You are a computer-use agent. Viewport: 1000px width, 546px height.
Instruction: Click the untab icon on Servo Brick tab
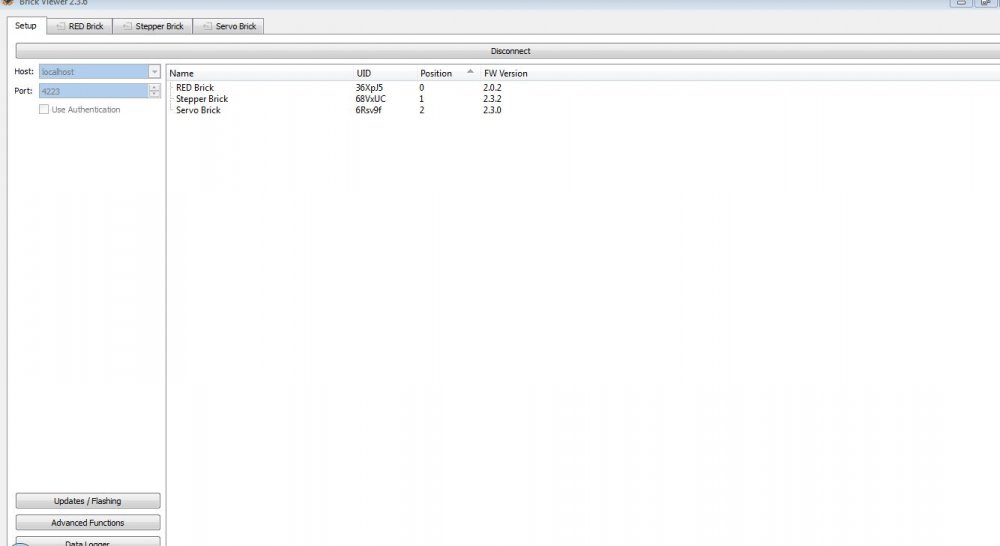pyautogui.click(x=208, y=26)
